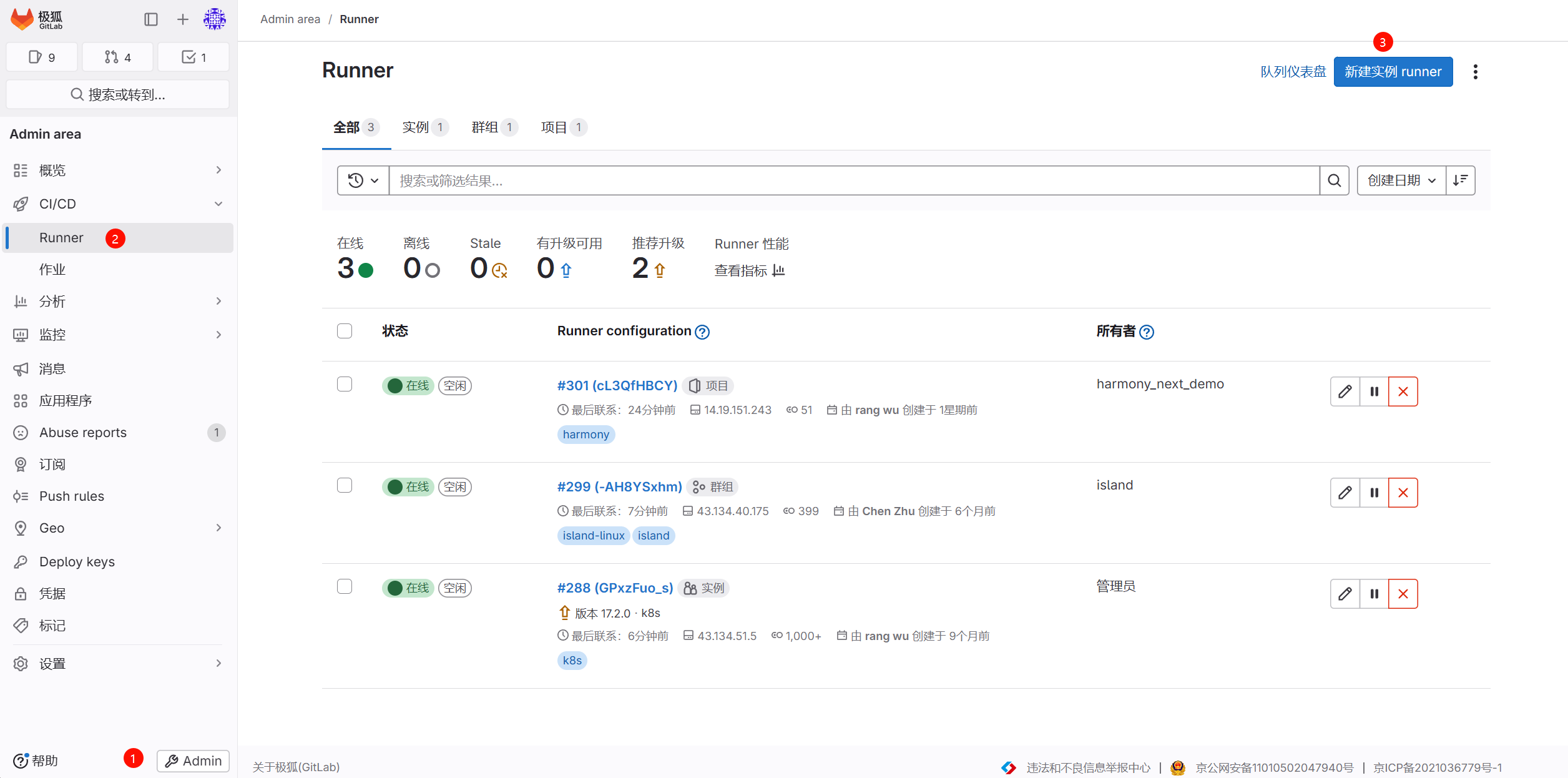Open the issues icon in the top navigation
Viewport: 1568px width, 778px height.
point(41,57)
